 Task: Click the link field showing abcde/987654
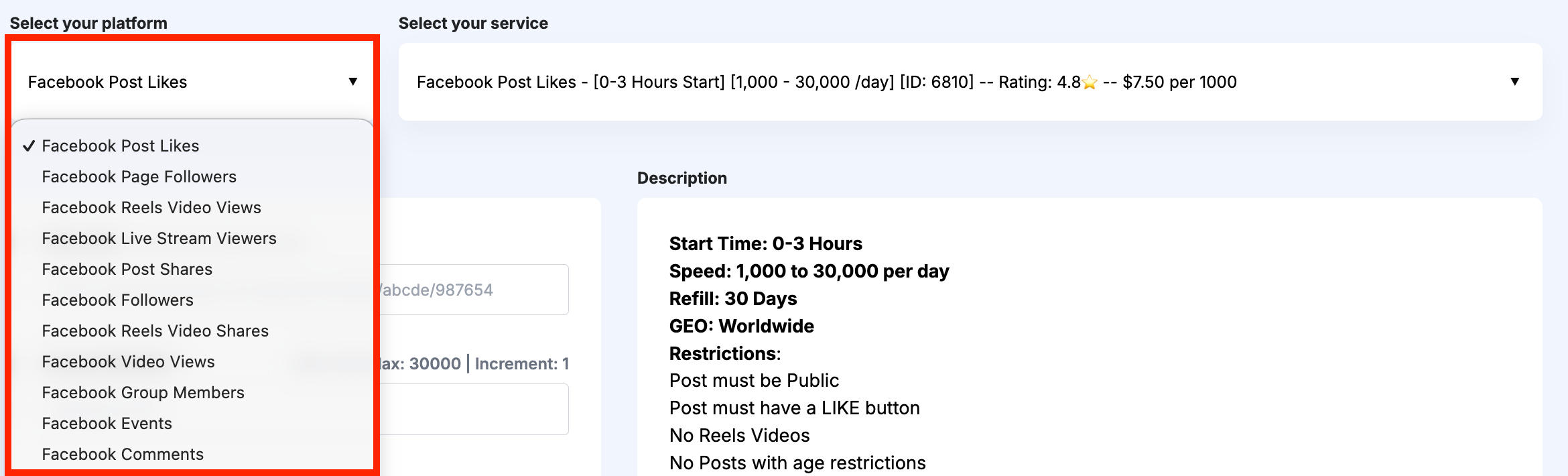click(473, 290)
